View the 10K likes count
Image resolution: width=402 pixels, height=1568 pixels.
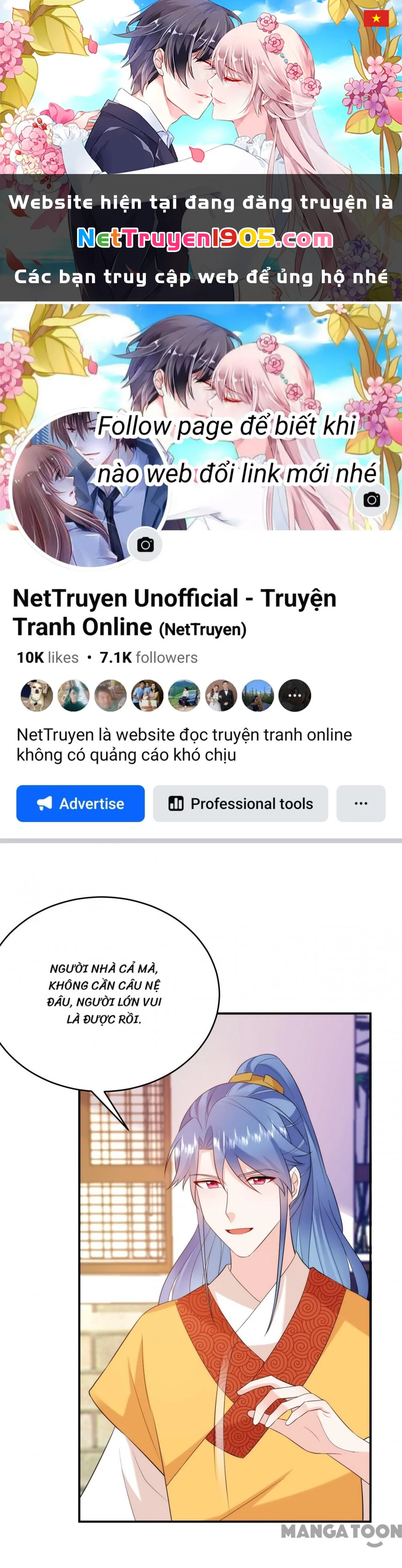coord(47,657)
